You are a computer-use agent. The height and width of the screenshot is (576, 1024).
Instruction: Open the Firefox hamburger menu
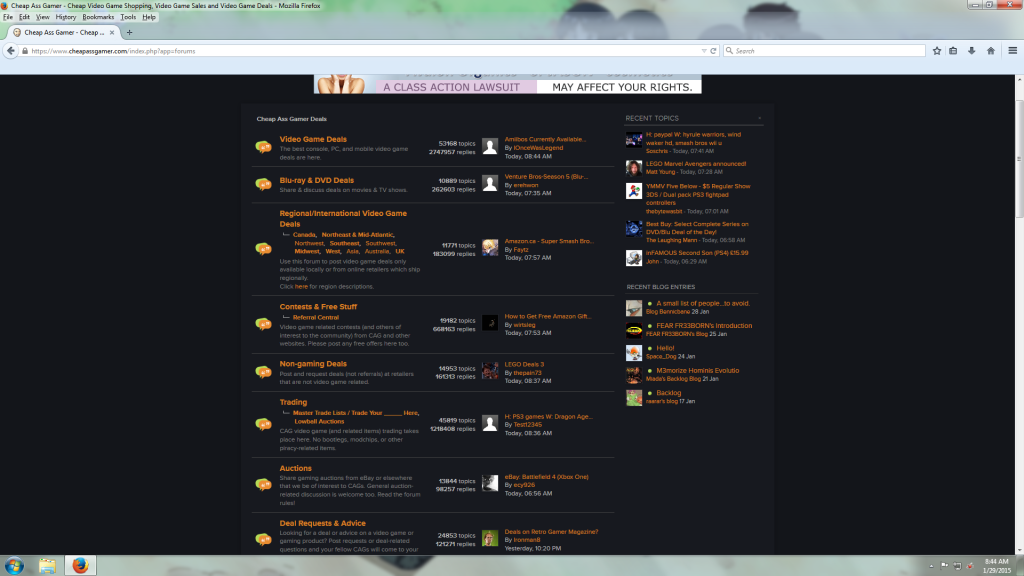pyautogui.click(x=1012, y=50)
